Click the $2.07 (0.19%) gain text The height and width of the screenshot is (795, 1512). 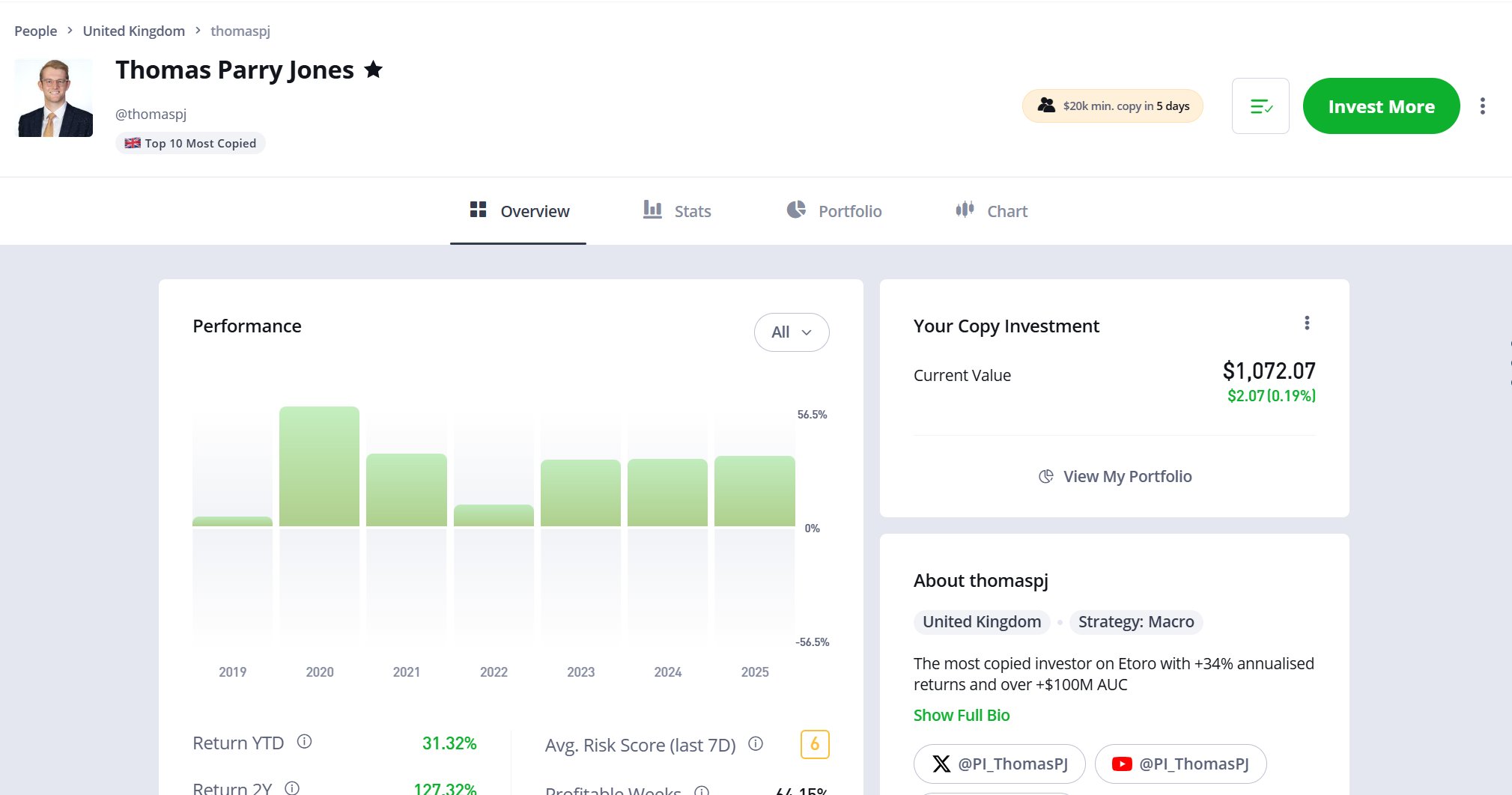pos(1271,396)
